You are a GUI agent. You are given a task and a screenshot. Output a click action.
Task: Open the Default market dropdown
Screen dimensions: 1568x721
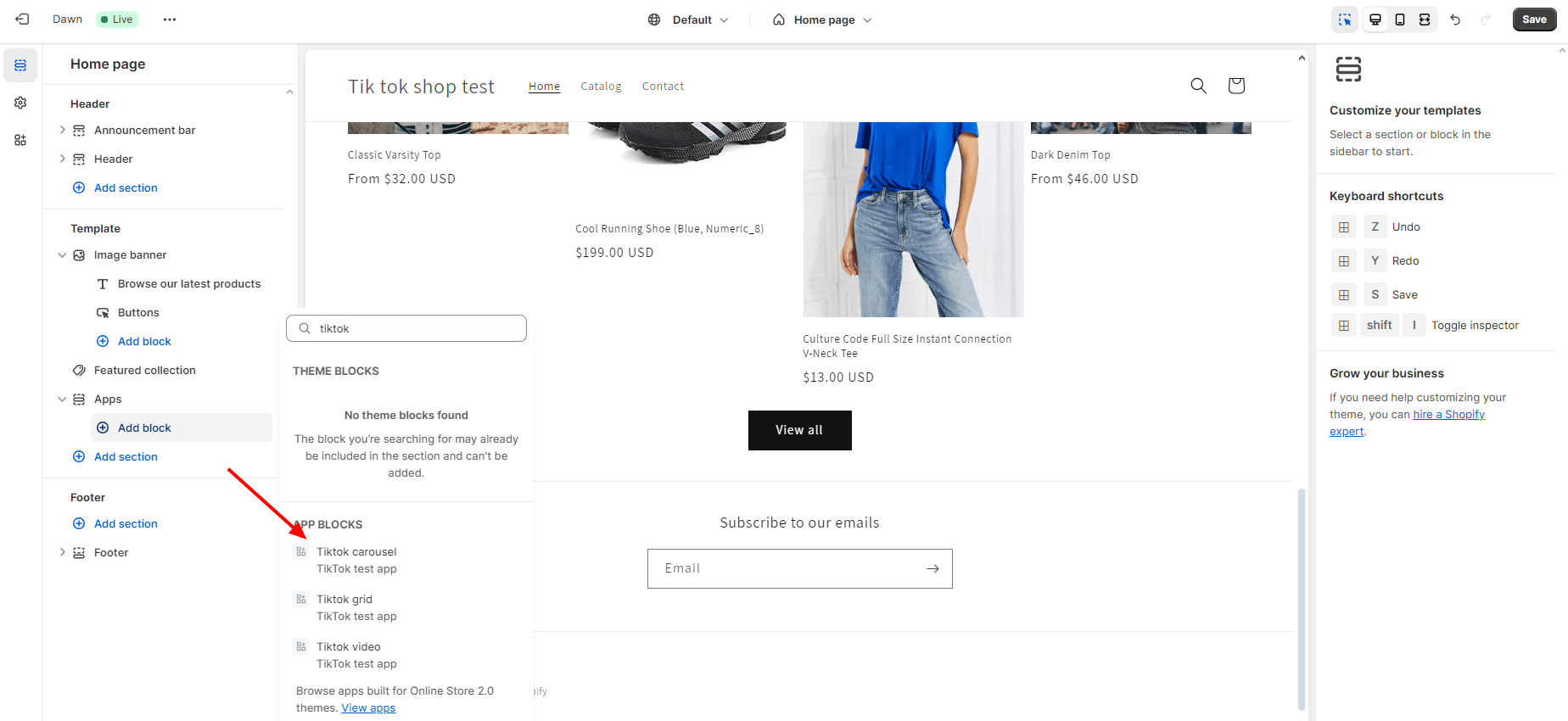coord(688,20)
